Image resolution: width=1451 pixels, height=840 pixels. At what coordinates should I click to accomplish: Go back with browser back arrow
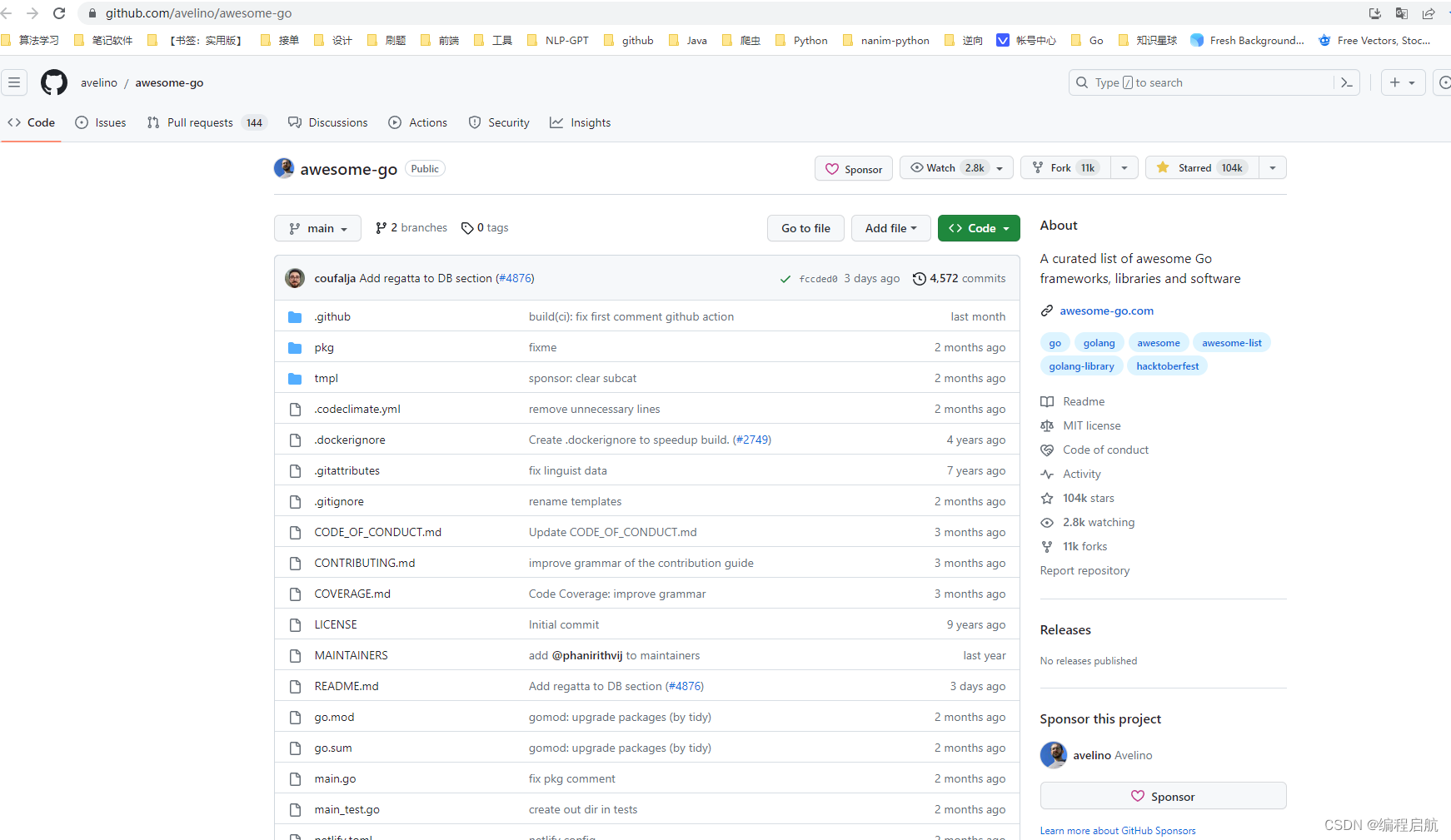[7, 13]
